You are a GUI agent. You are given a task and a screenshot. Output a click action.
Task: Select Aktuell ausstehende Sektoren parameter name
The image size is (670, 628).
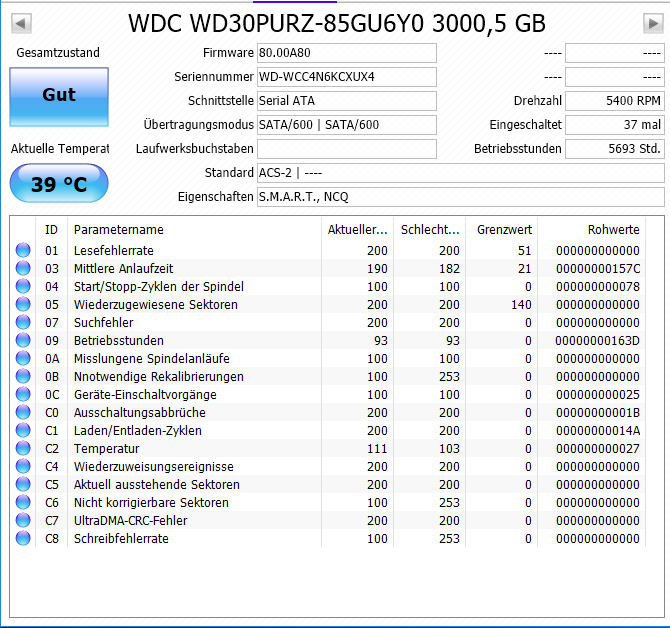pyautogui.click(x=156, y=484)
